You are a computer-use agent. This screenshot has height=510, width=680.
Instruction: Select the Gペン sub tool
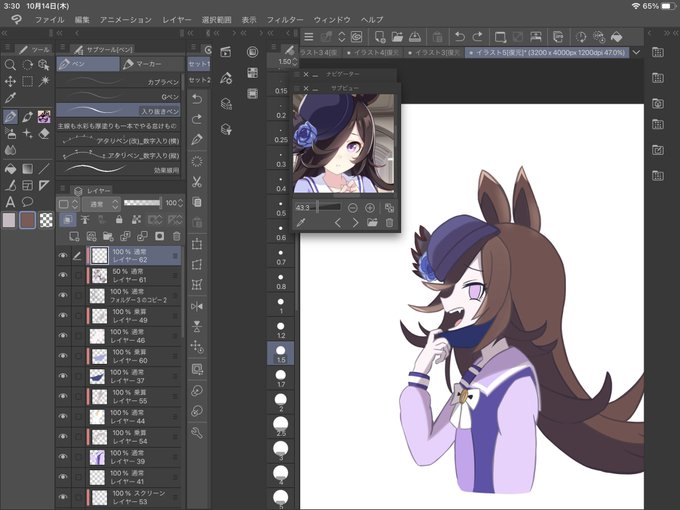coord(119,96)
